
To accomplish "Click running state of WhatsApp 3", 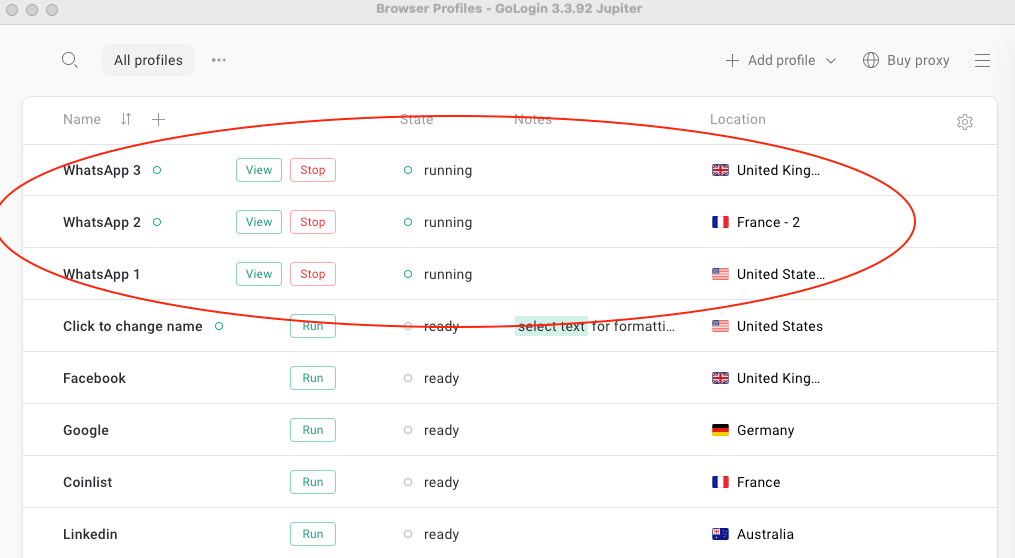I will click(x=438, y=170).
